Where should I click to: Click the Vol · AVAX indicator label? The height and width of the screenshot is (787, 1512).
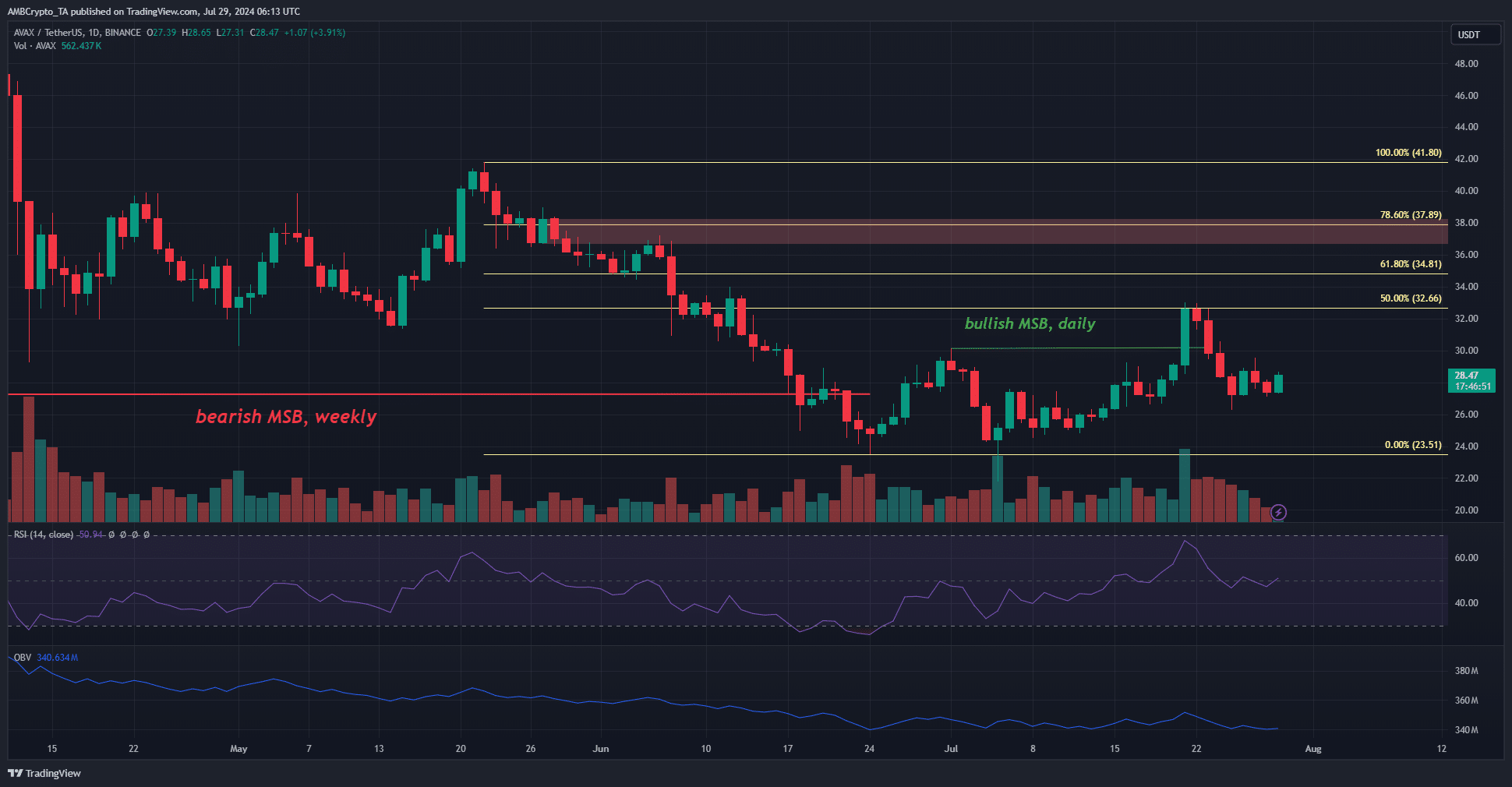coord(35,46)
